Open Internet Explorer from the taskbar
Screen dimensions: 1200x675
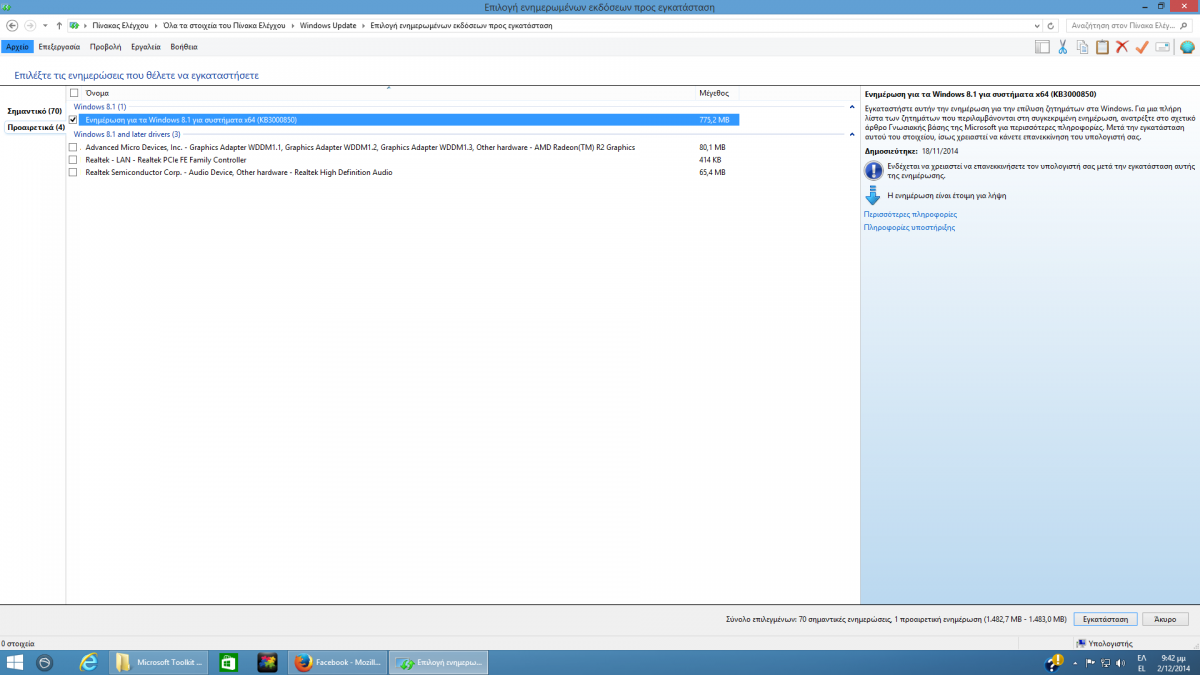click(88, 662)
